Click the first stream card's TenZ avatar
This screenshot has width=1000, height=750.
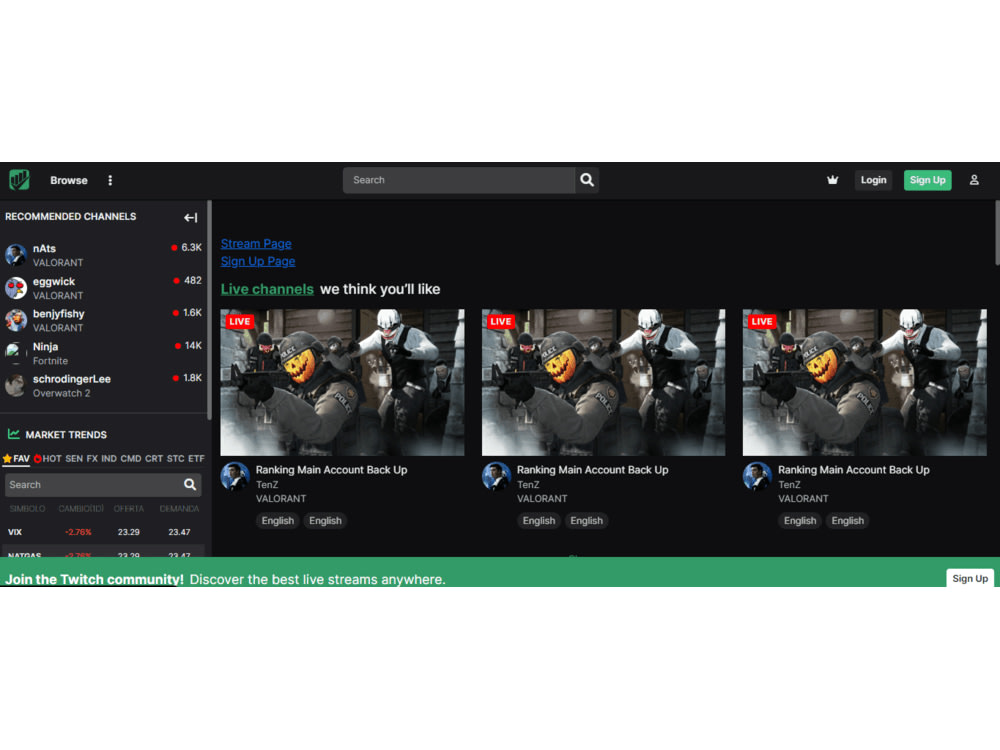point(235,476)
